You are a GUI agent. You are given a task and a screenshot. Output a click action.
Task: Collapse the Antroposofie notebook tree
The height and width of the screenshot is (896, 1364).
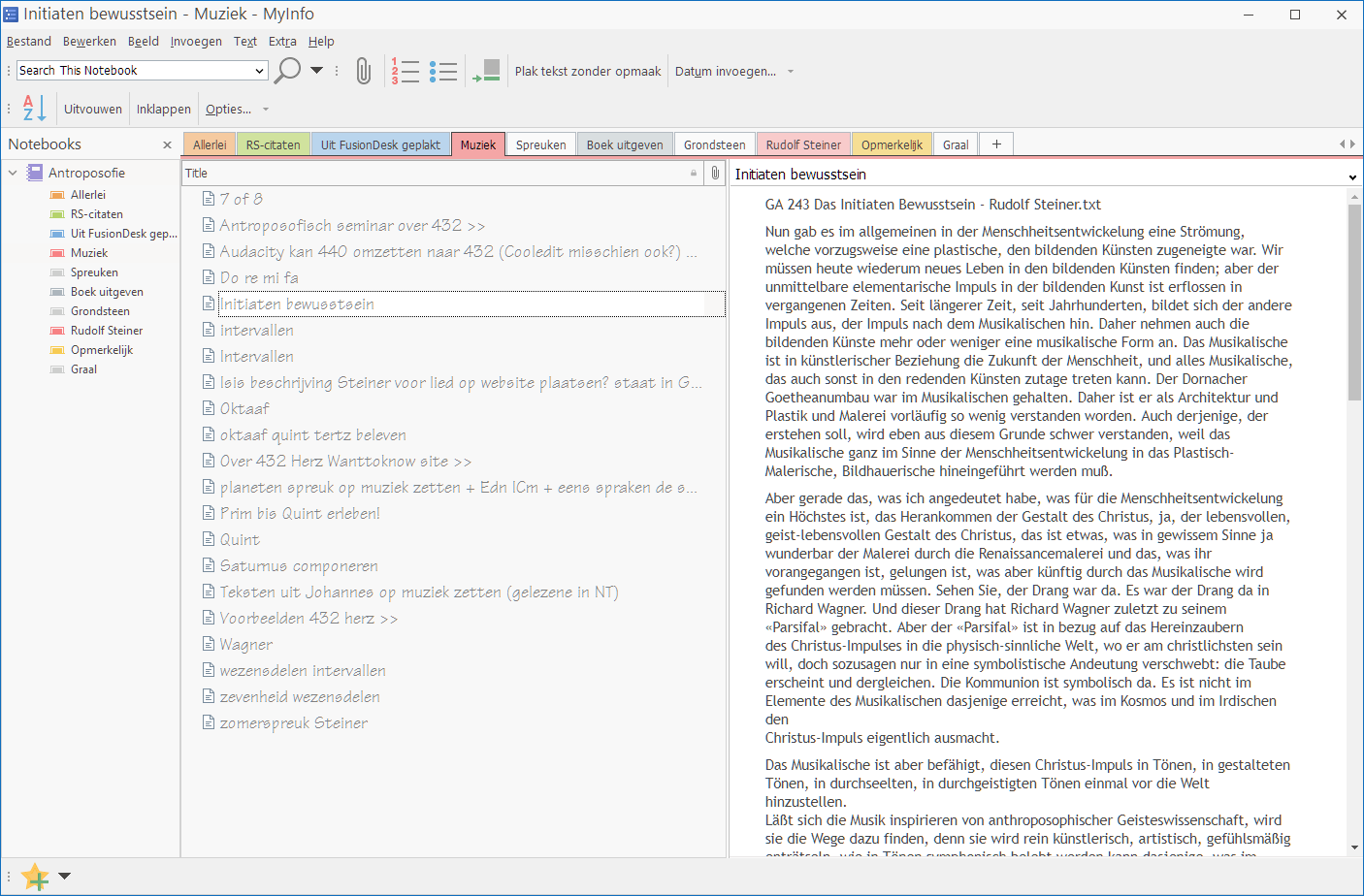[x=13, y=173]
